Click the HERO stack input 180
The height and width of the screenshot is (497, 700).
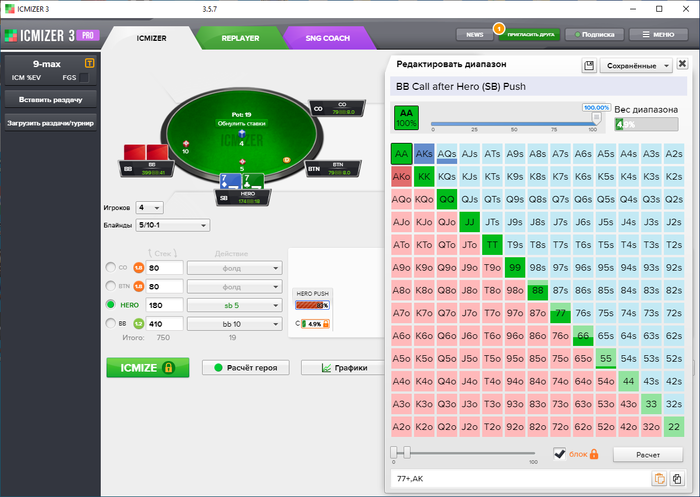click(x=164, y=305)
